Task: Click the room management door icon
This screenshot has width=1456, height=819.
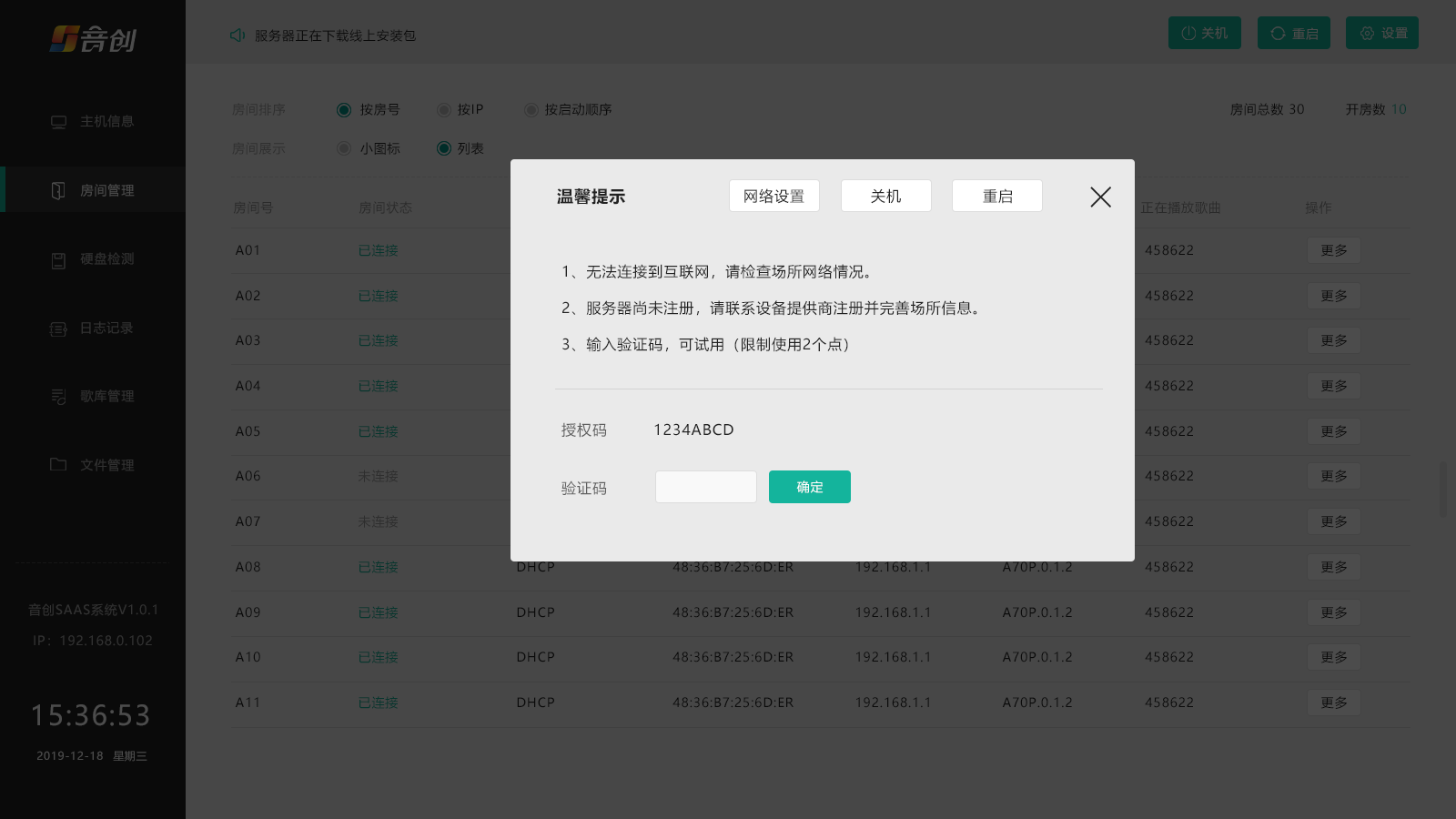Action: [x=58, y=190]
